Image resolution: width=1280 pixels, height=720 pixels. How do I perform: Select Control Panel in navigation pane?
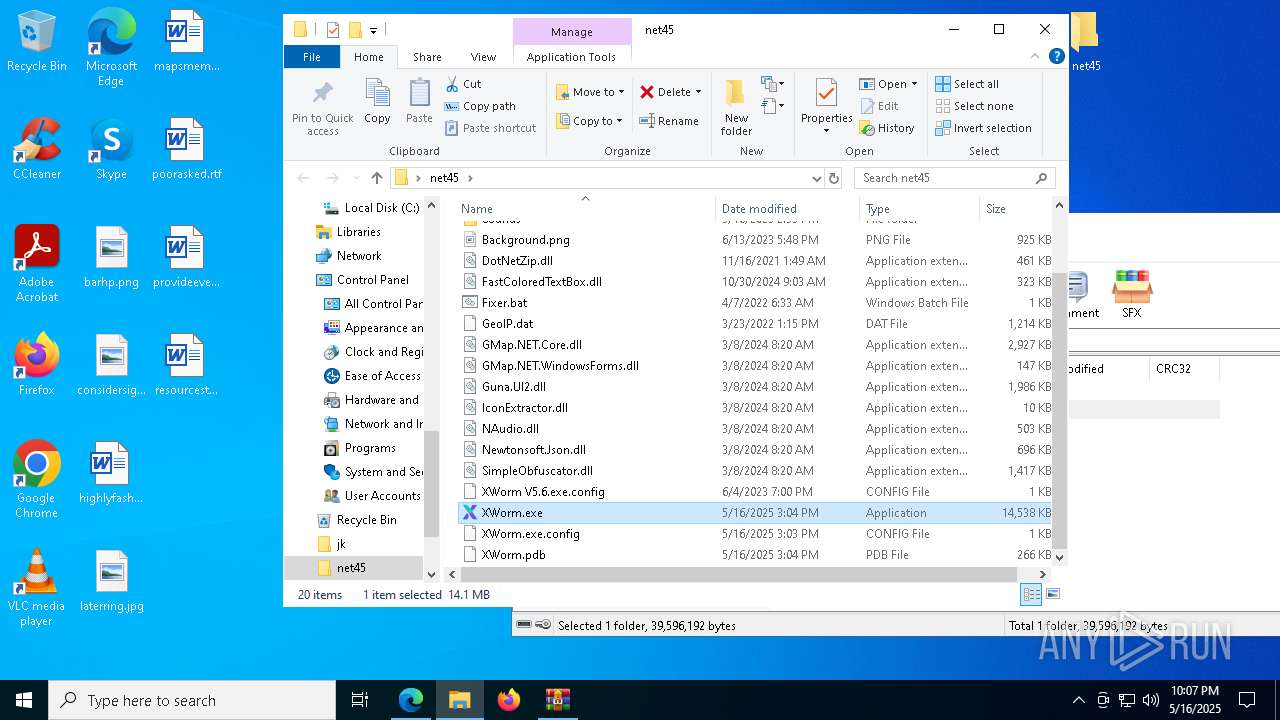point(363,280)
